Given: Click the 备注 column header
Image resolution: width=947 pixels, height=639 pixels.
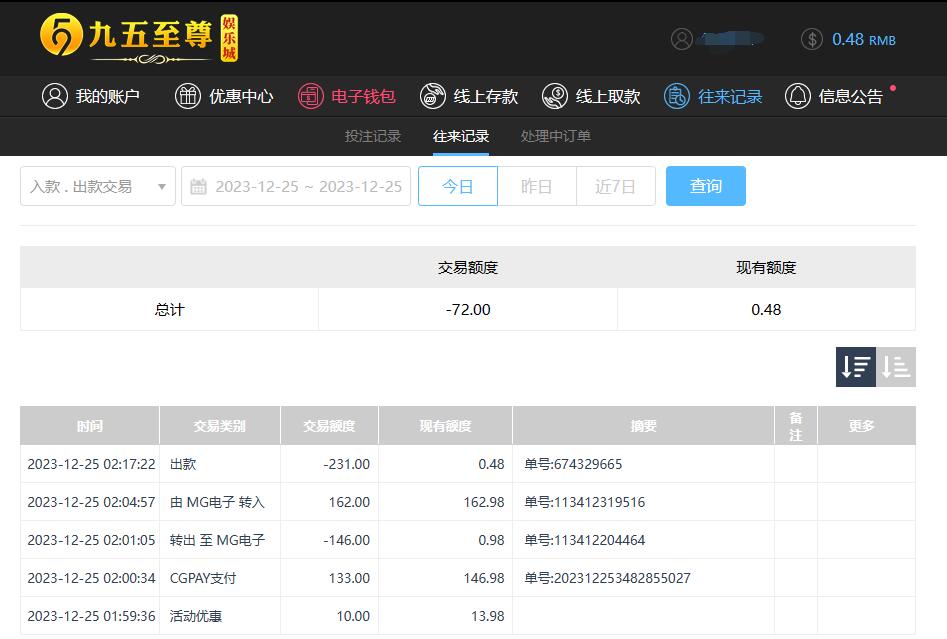Looking at the screenshot, I should pyautogui.click(x=796, y=426).
